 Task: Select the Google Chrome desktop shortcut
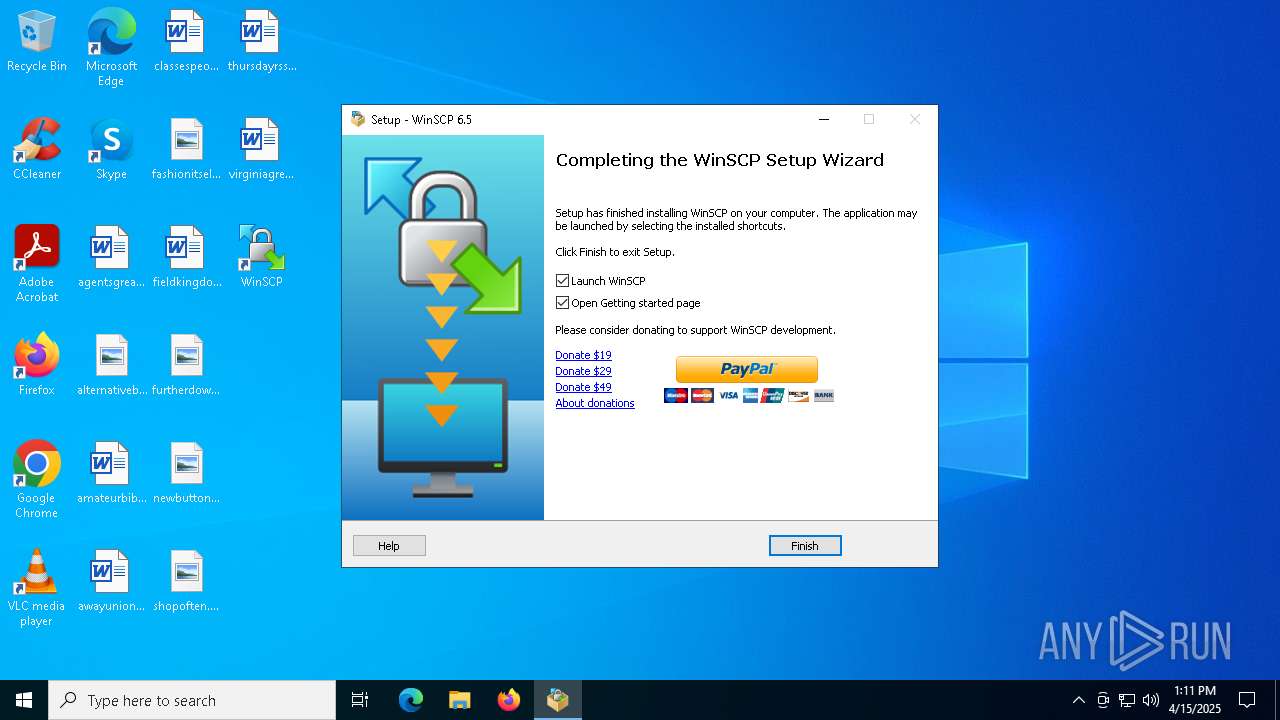click(37, 480)
